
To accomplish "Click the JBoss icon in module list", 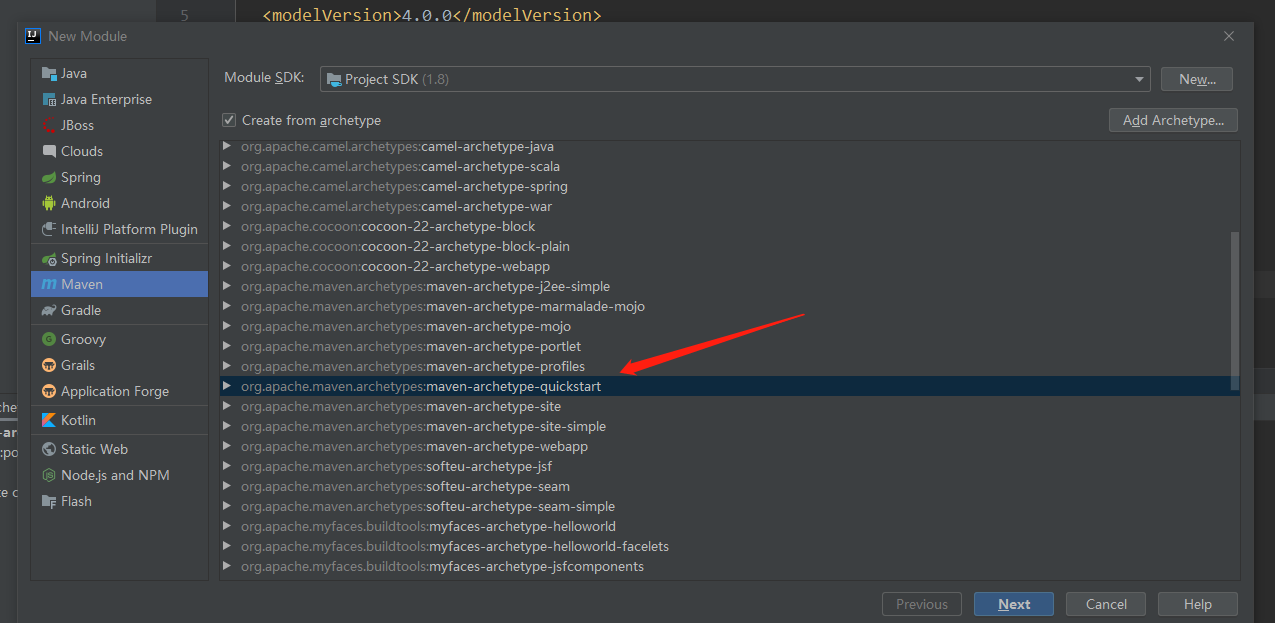I will point(49,125).
